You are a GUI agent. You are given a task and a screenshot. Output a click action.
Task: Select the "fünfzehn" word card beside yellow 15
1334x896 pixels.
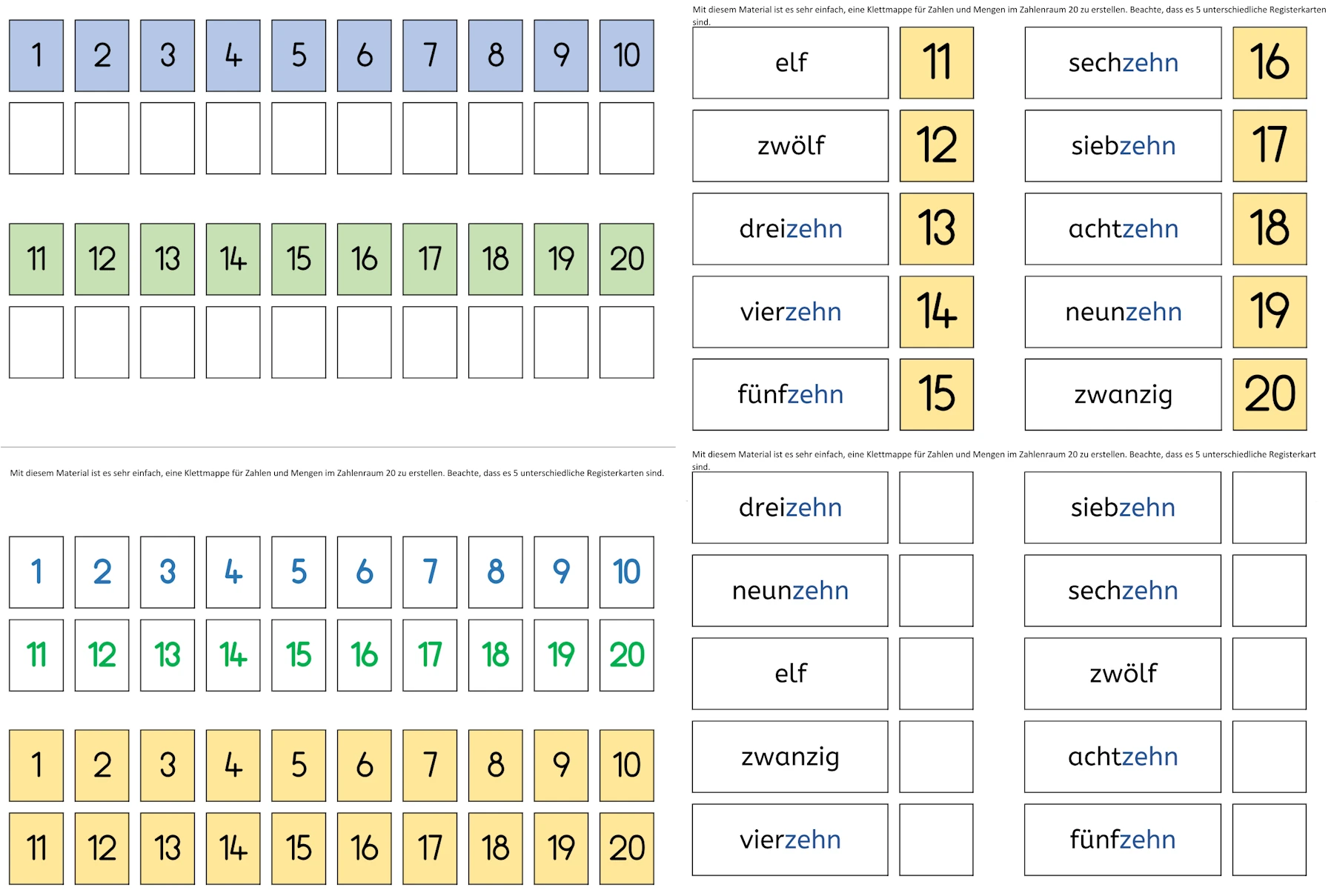790,394
